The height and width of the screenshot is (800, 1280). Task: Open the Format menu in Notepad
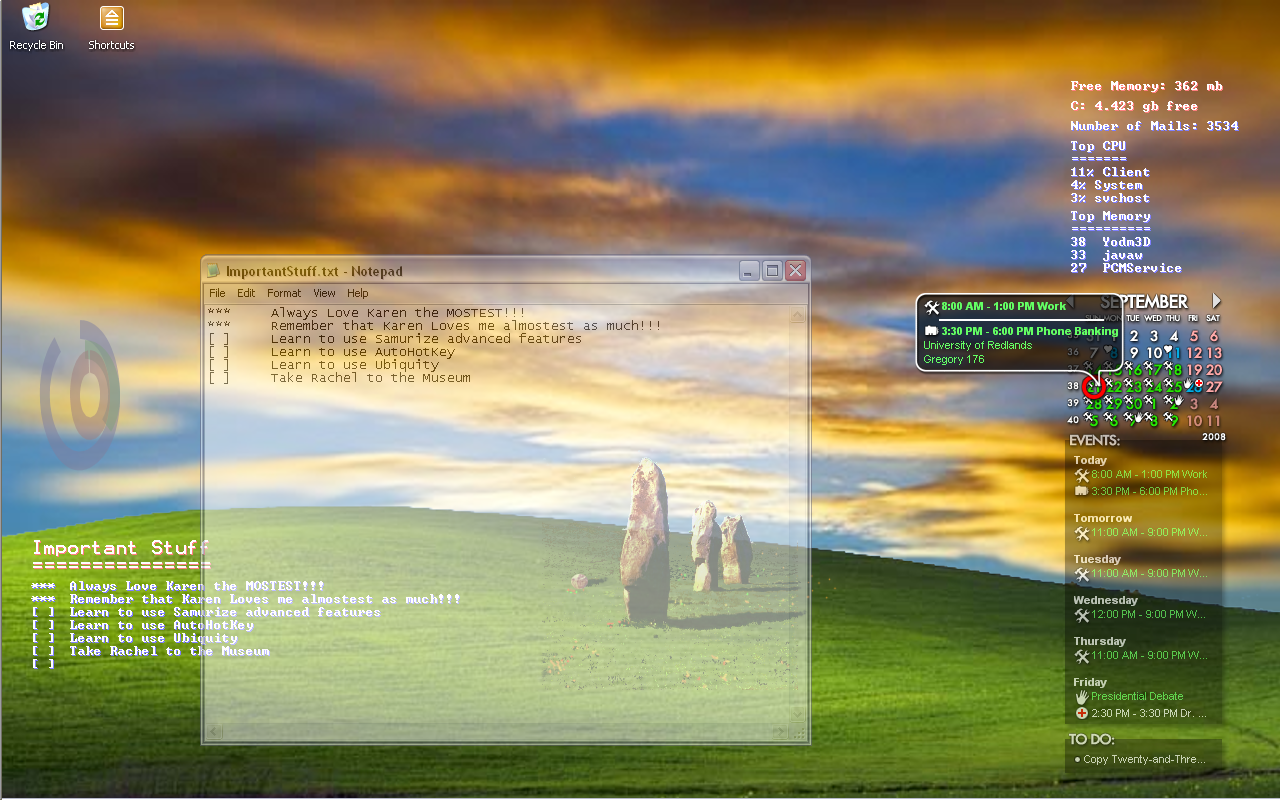[x=284, y=293]
